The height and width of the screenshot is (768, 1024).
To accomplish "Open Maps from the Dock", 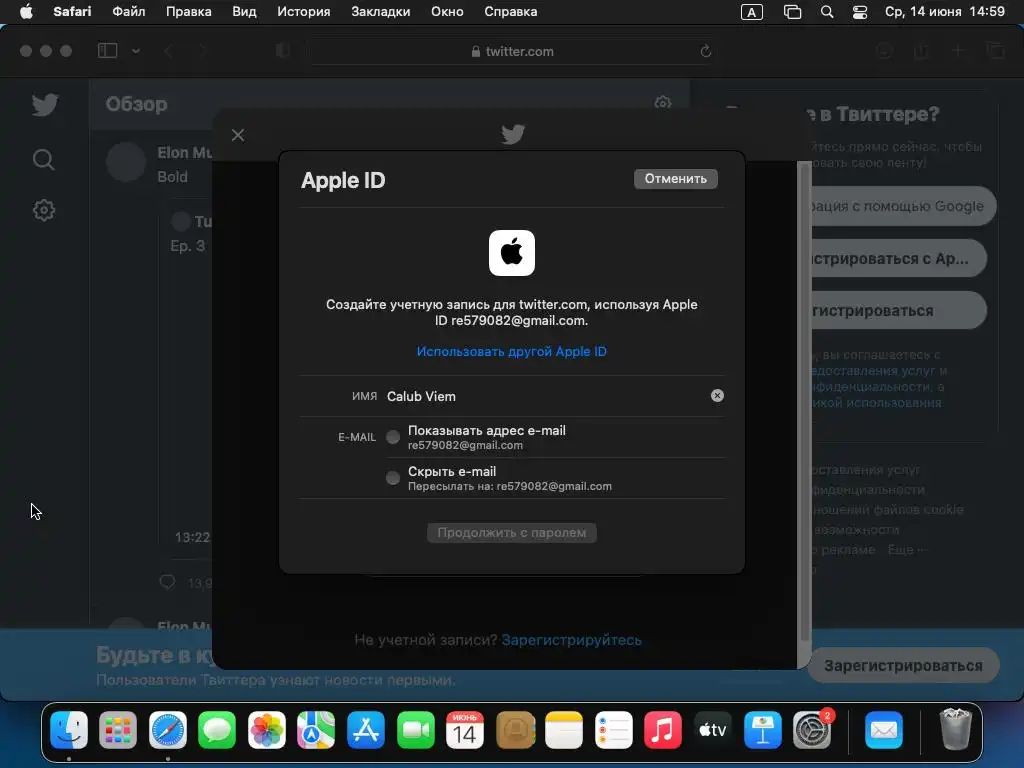I will tap(316, 729).
